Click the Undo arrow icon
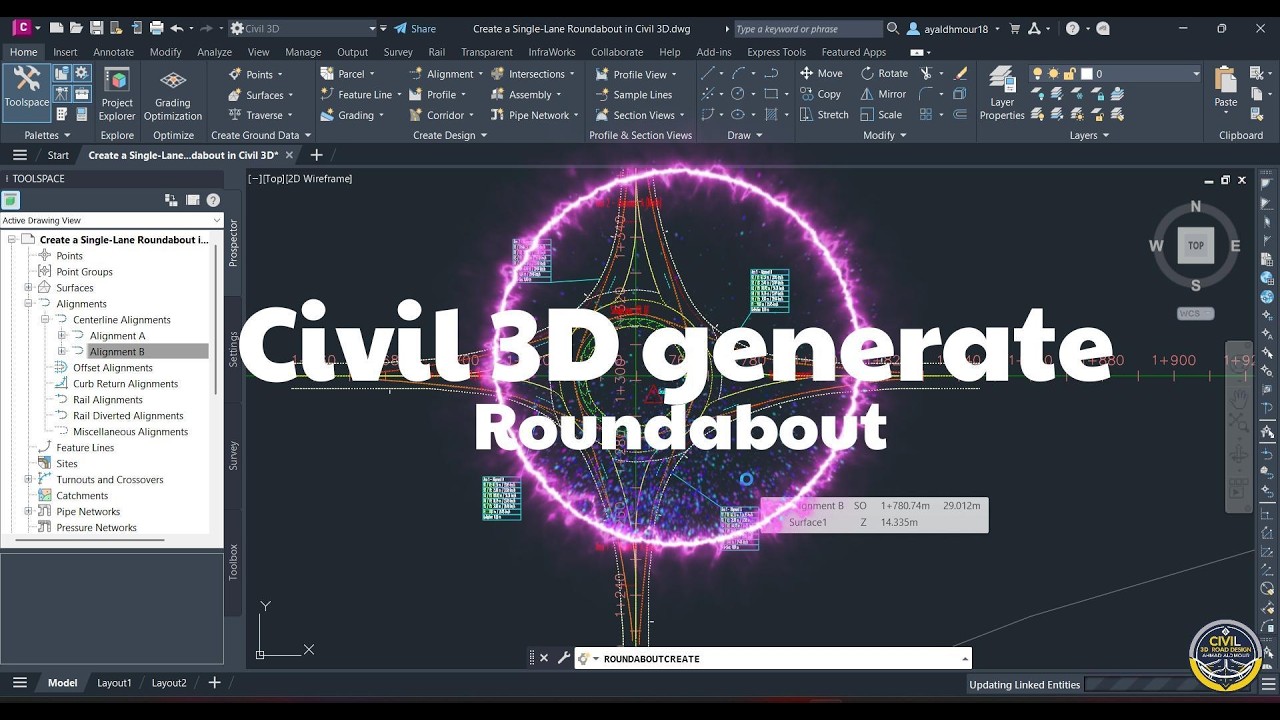The image size is (1280, 720). coord(177,28)
